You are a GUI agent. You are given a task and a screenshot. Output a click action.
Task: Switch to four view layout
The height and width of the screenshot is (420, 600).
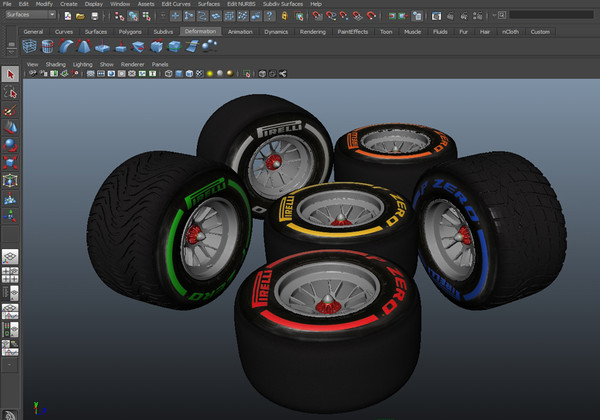[10, 275]
